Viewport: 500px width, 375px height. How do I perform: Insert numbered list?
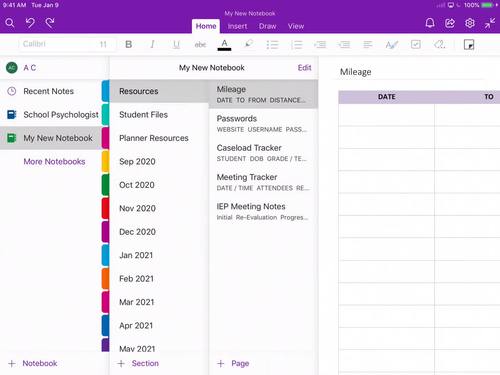[x=296, y=45]
